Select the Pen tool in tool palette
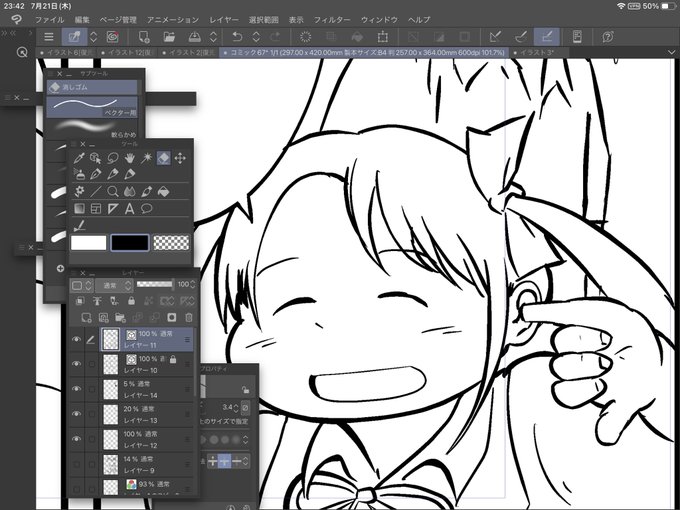 pyautogui.click(x=95, y=174)
